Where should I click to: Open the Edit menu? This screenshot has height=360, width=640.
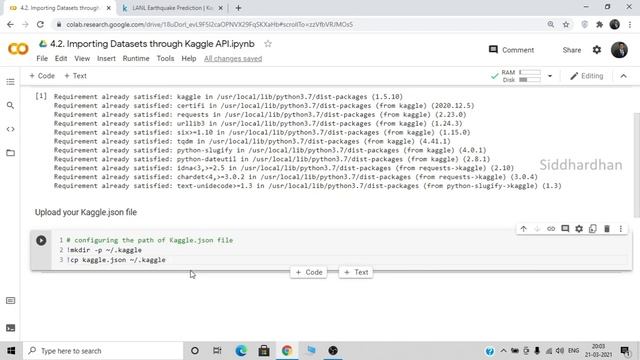(61, 58)
